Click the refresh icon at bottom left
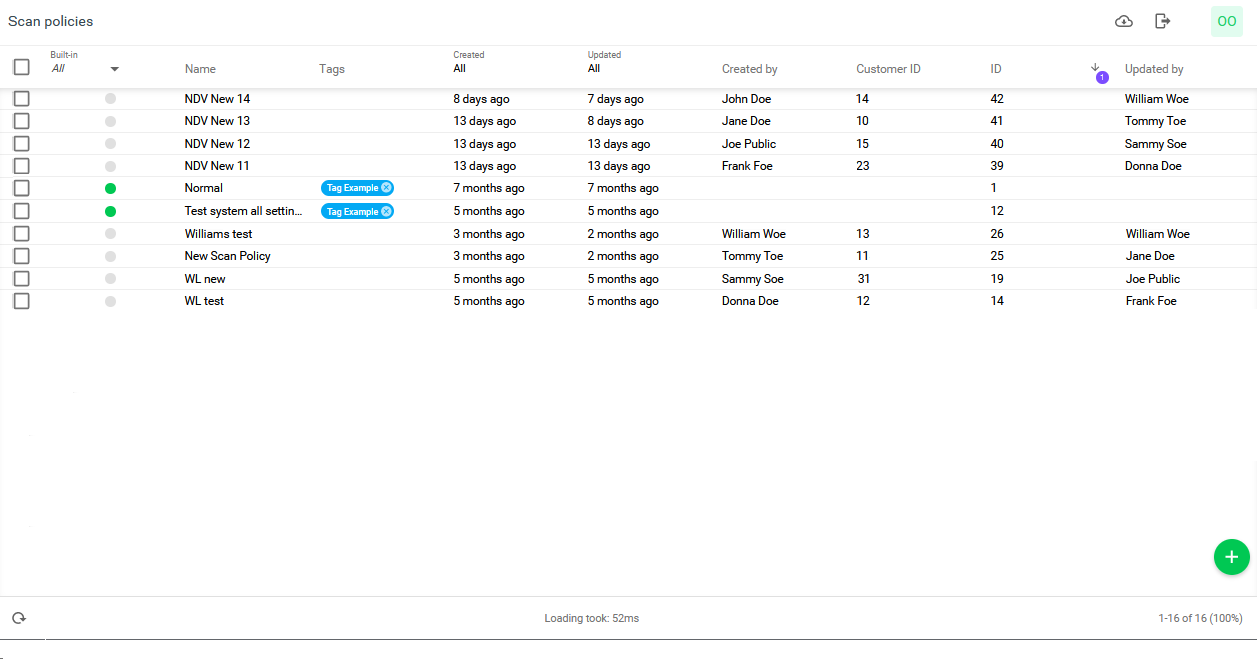This screenshot has height=659, width=1260. coord(18,618)
